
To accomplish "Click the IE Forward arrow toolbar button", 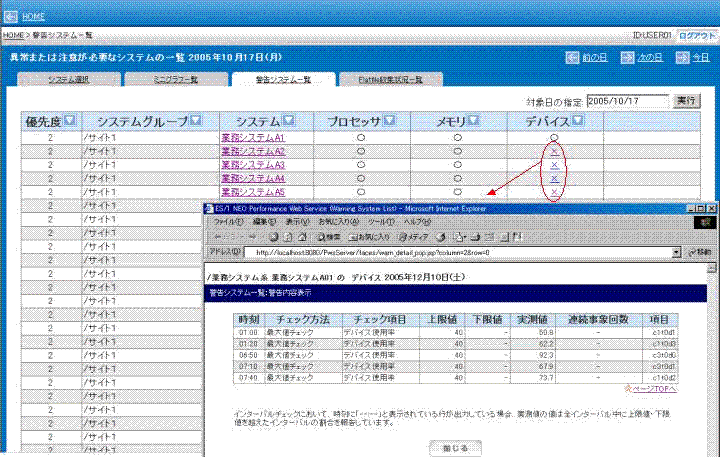I will pos(253,237).
